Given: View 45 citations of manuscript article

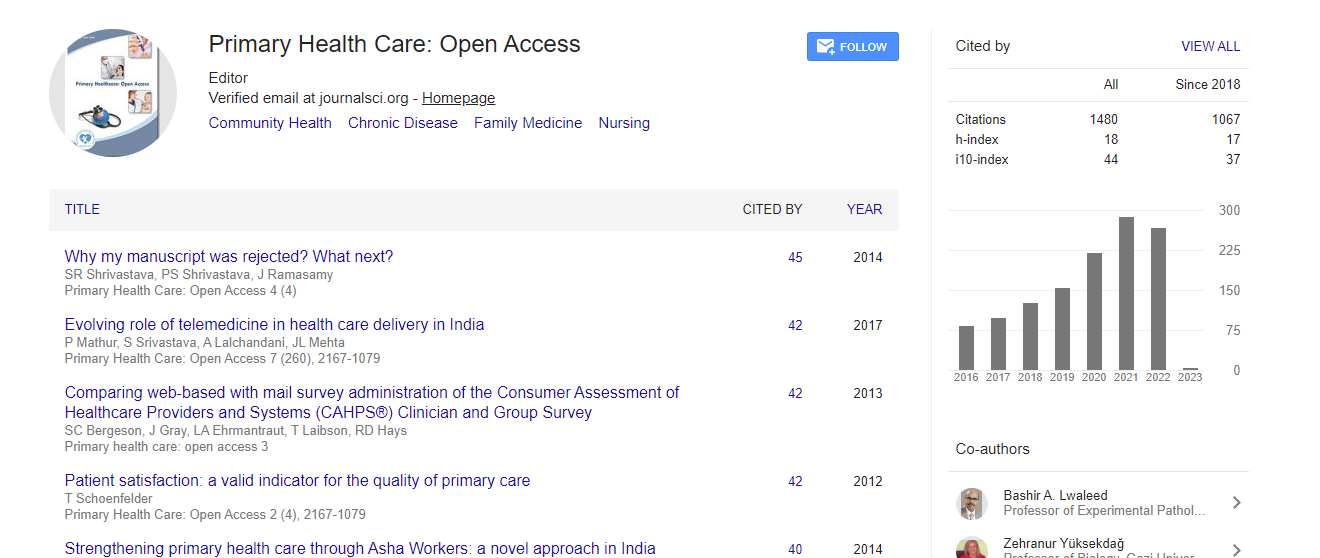Looking at the screenshot, I should coord(795,257).
